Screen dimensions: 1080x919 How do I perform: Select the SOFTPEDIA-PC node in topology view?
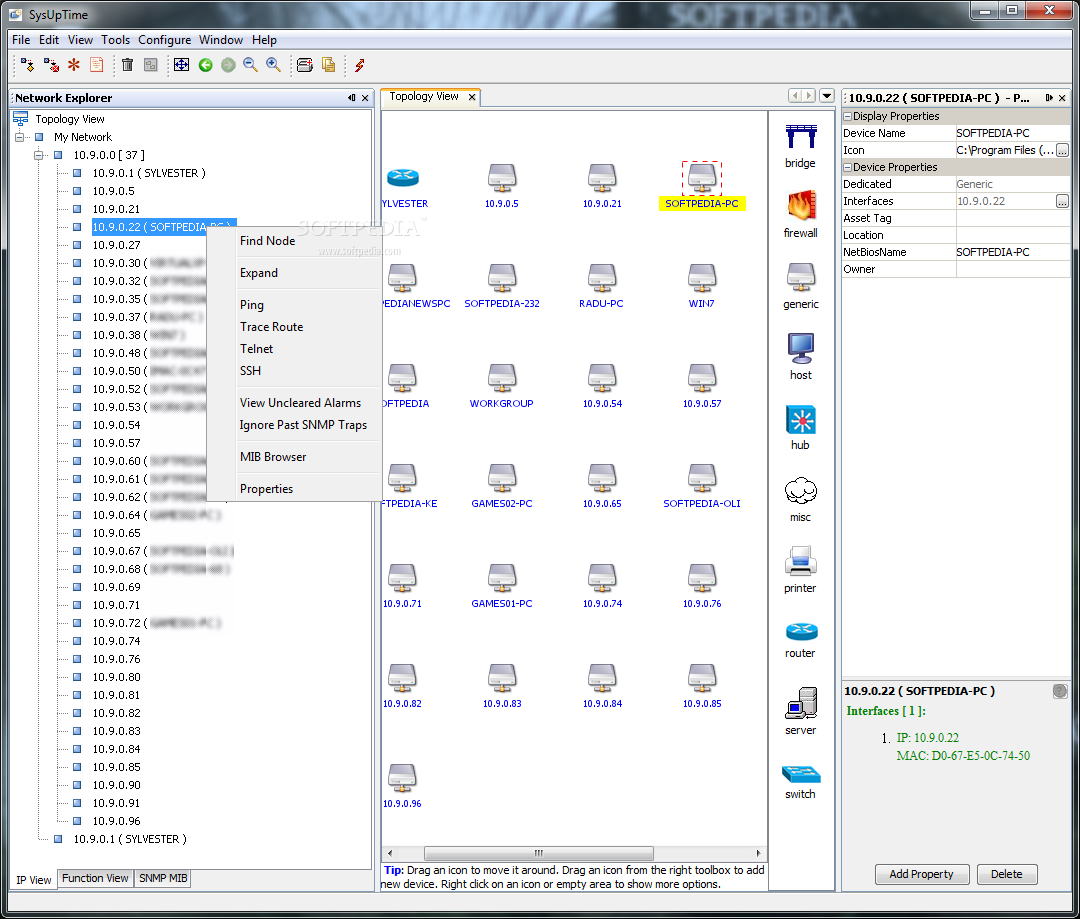[x=702, y=178]
